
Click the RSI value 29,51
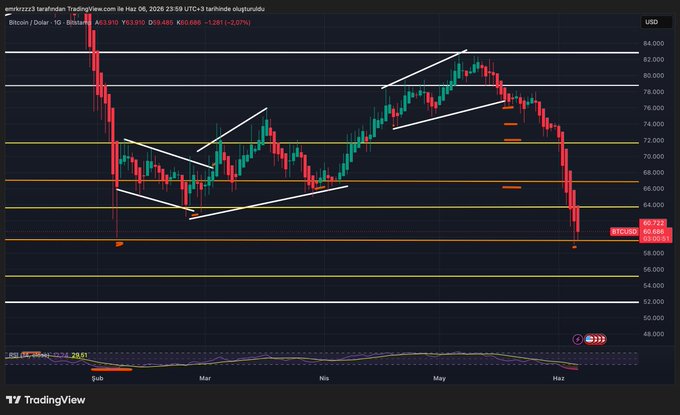(79, 355)
